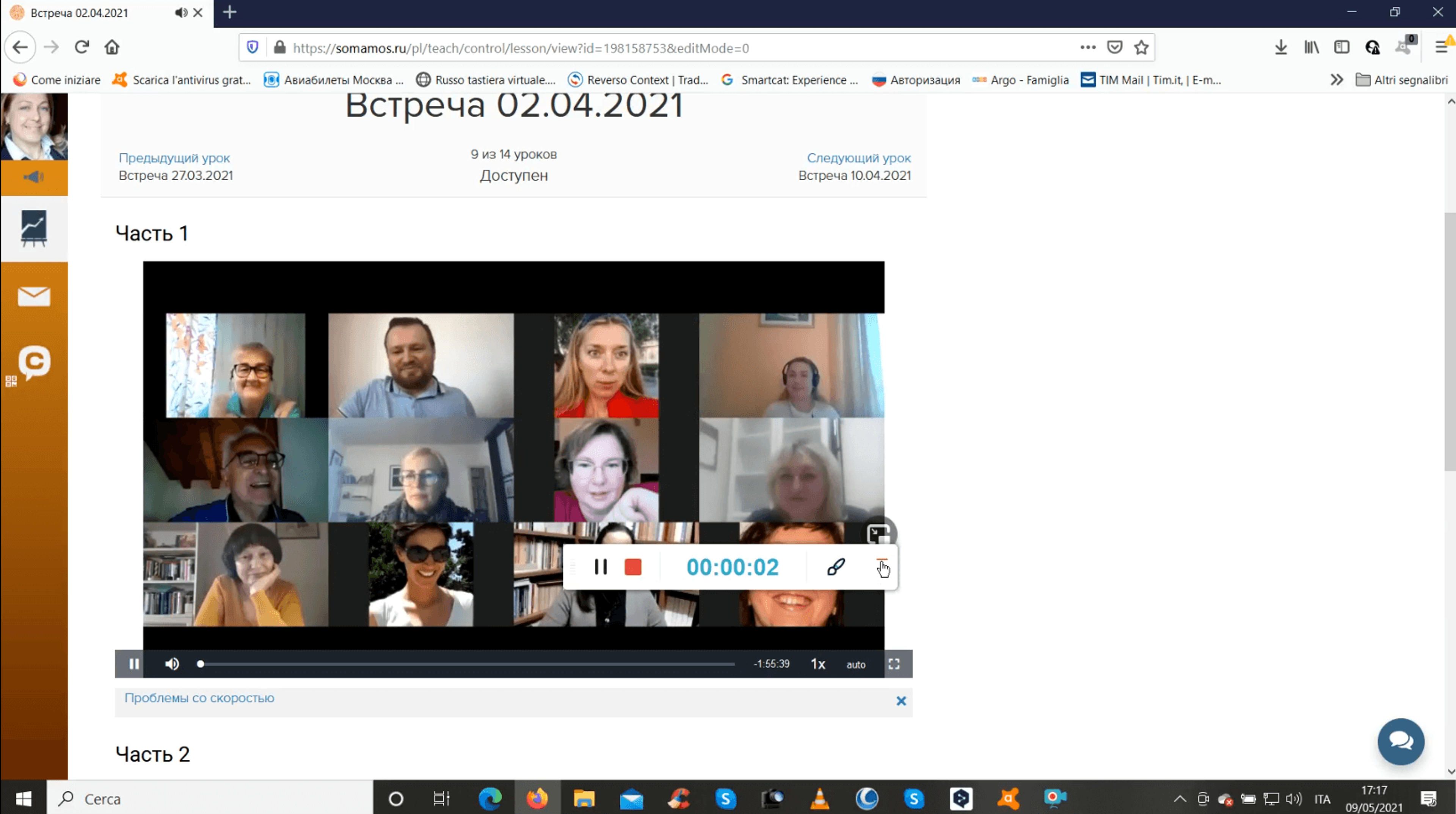Open Come iniziare bookmark

coord(56,80)
